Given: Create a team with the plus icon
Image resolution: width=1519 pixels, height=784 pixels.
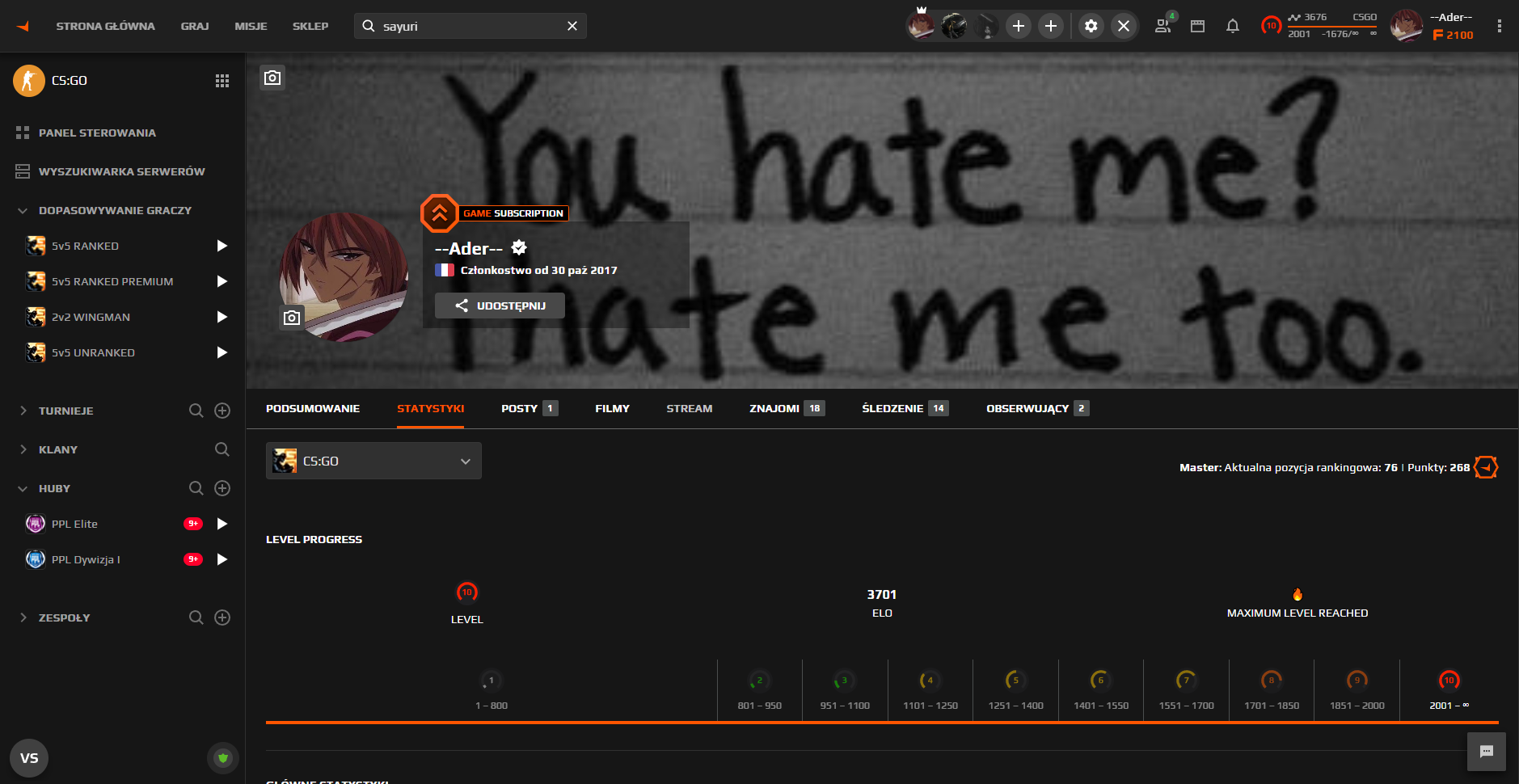Looking at the screenshot, I should [x=222, y=618].
